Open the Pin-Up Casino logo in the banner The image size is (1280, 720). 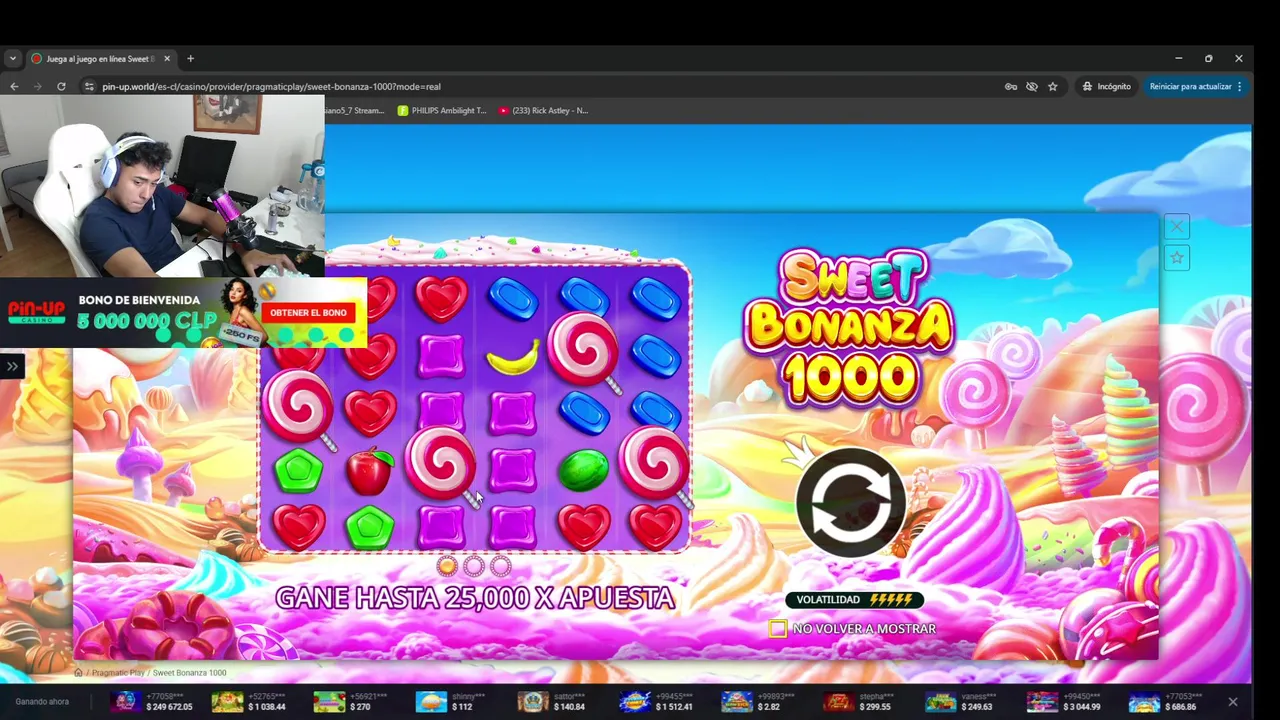[37, 313]
